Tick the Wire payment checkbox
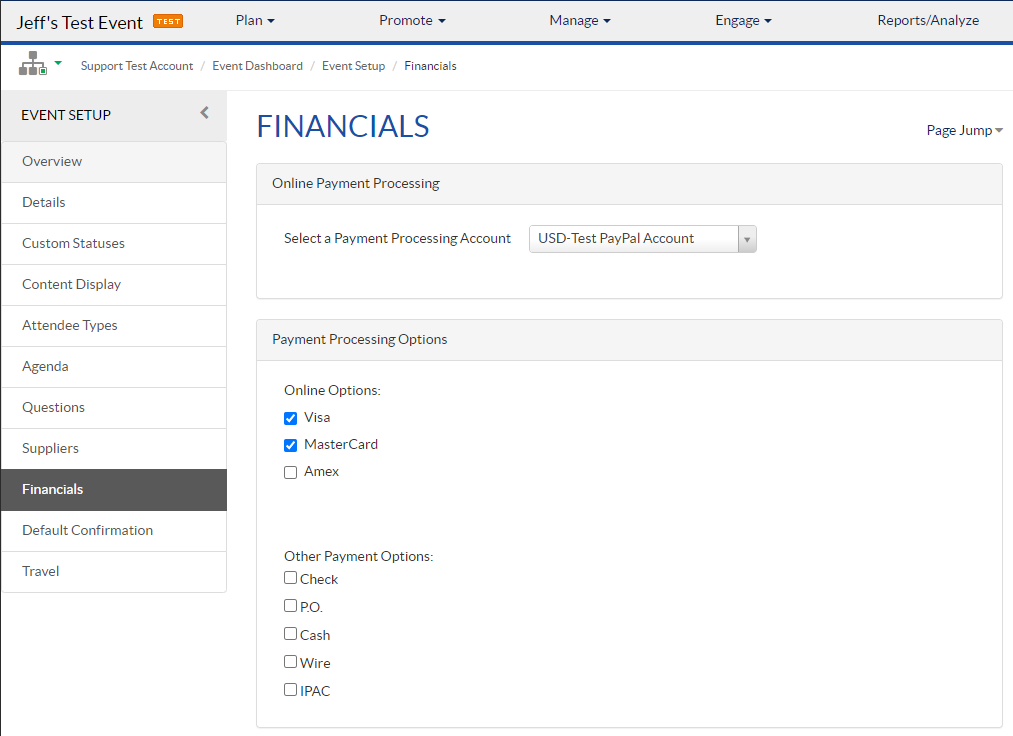This screenshot has height=736, width=1013. [x=291, y=662]
